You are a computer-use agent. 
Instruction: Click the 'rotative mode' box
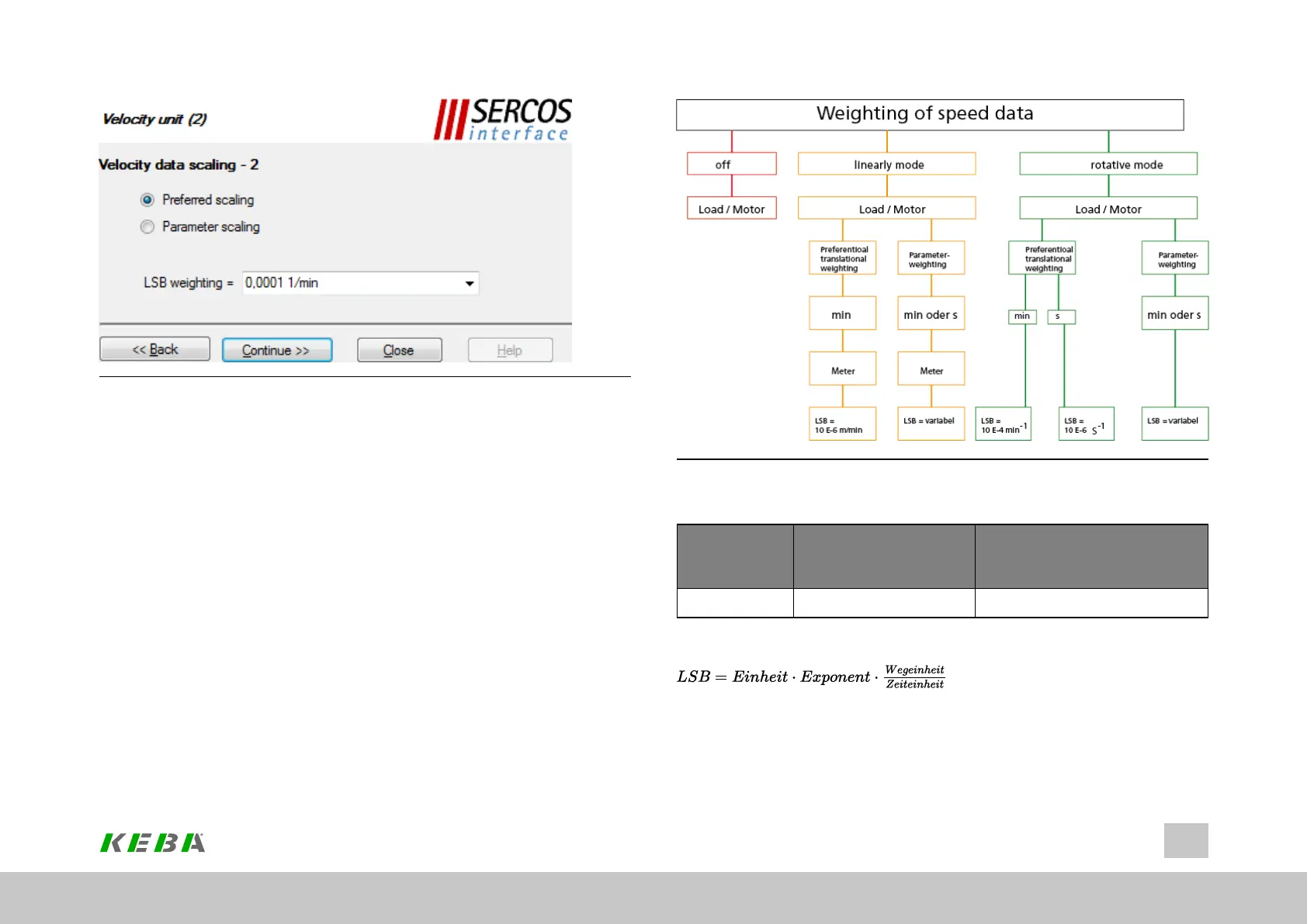coord(1108,164)
